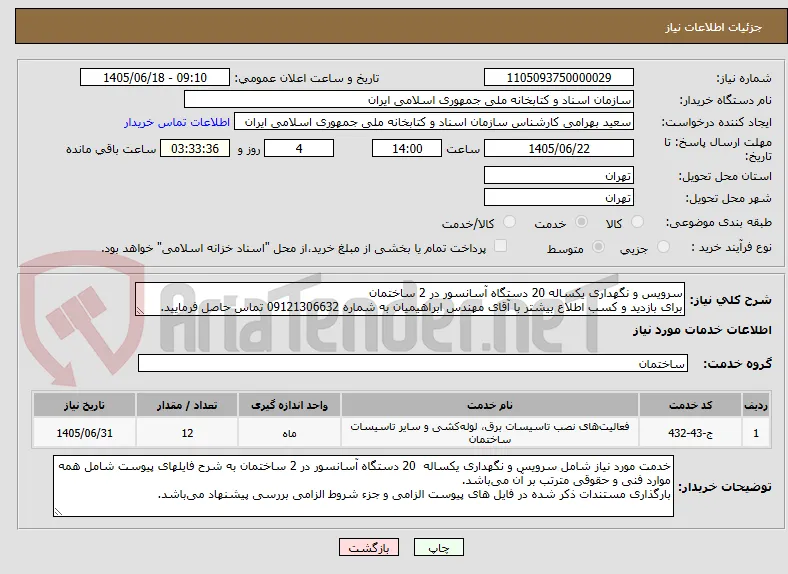Click the delivery province field تهران

pos(559,175)
